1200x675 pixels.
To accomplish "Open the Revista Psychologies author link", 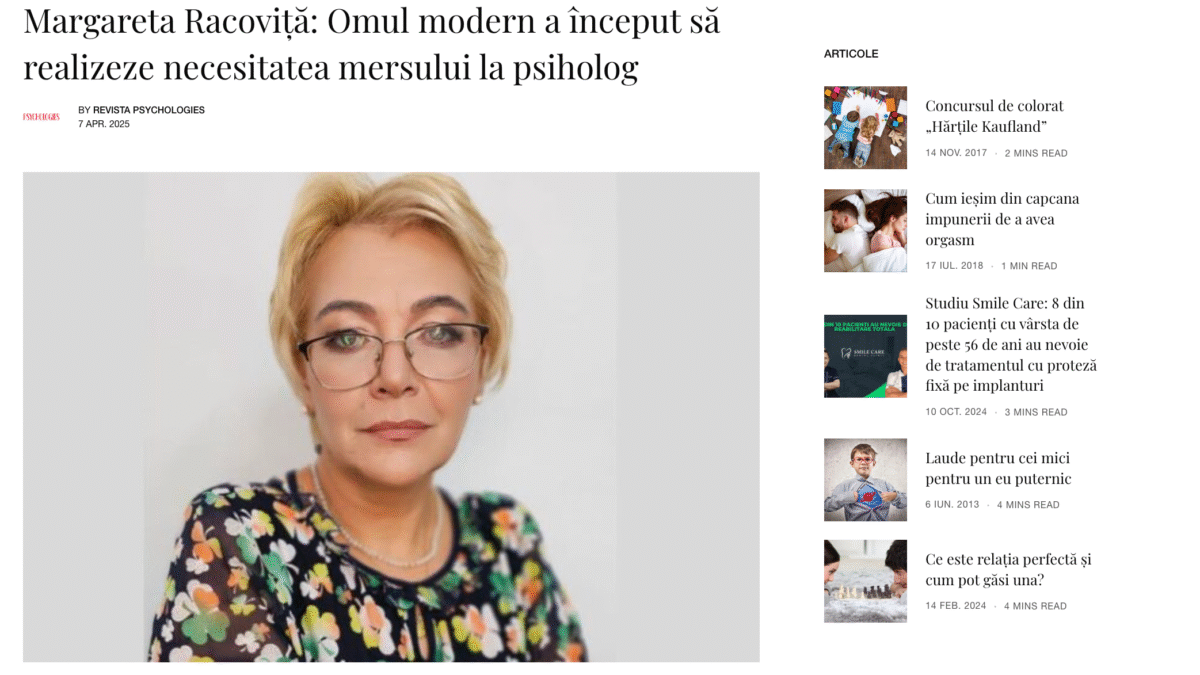I will coord(149,110).
